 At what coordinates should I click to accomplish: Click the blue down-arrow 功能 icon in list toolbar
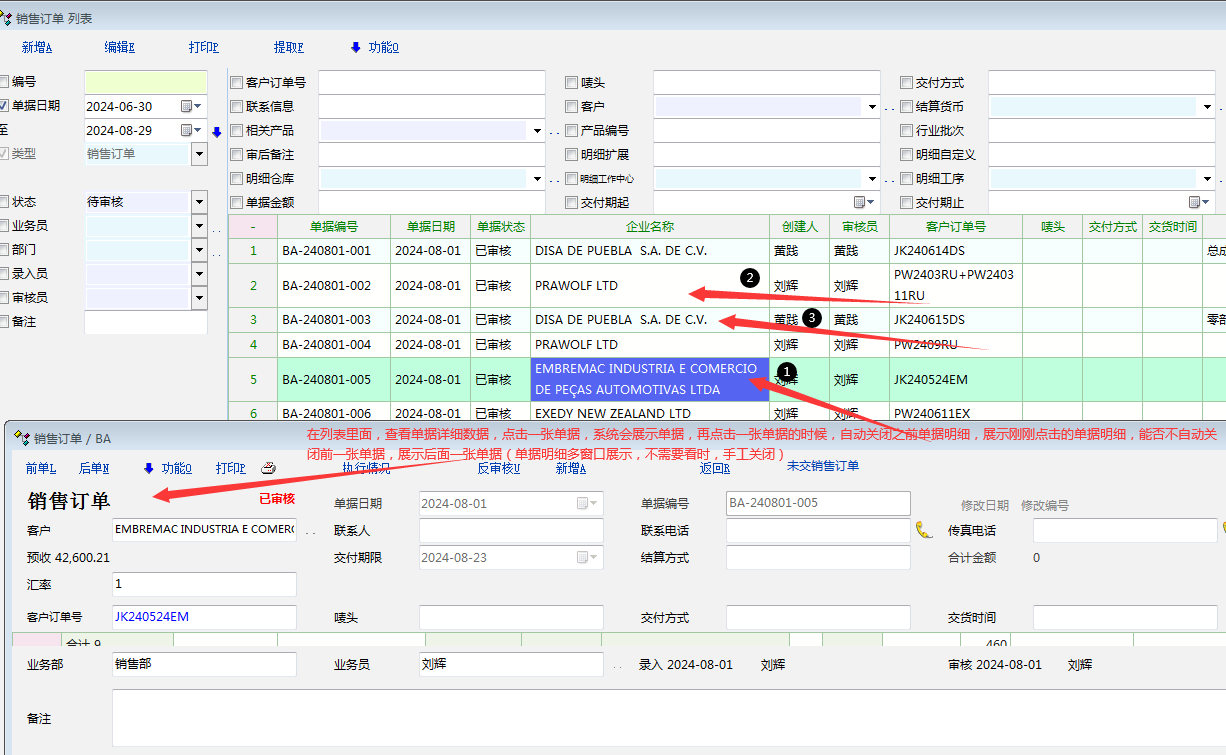(355, 47)
